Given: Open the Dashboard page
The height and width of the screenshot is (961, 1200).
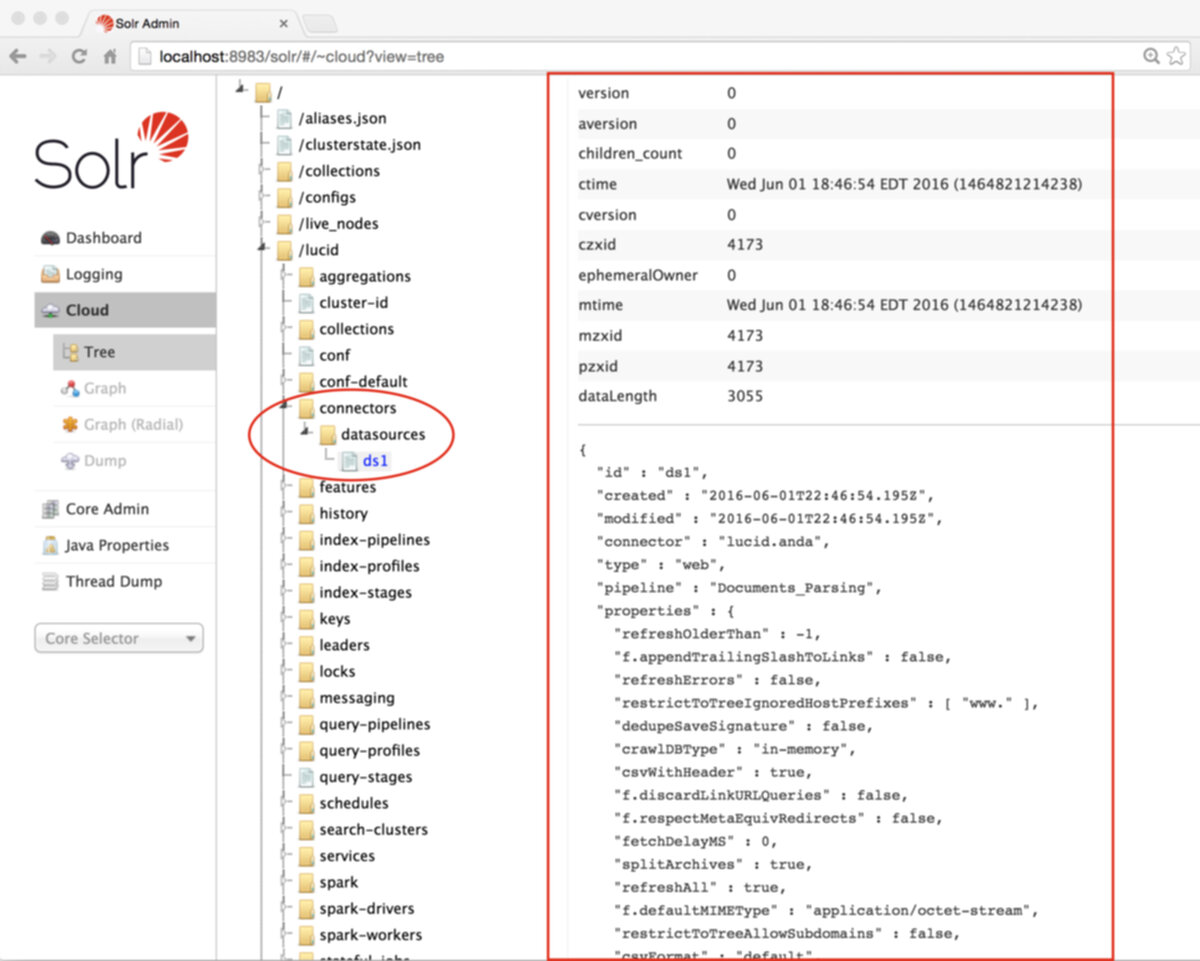Looking at the screenshot, I should [x=104, y=238].
